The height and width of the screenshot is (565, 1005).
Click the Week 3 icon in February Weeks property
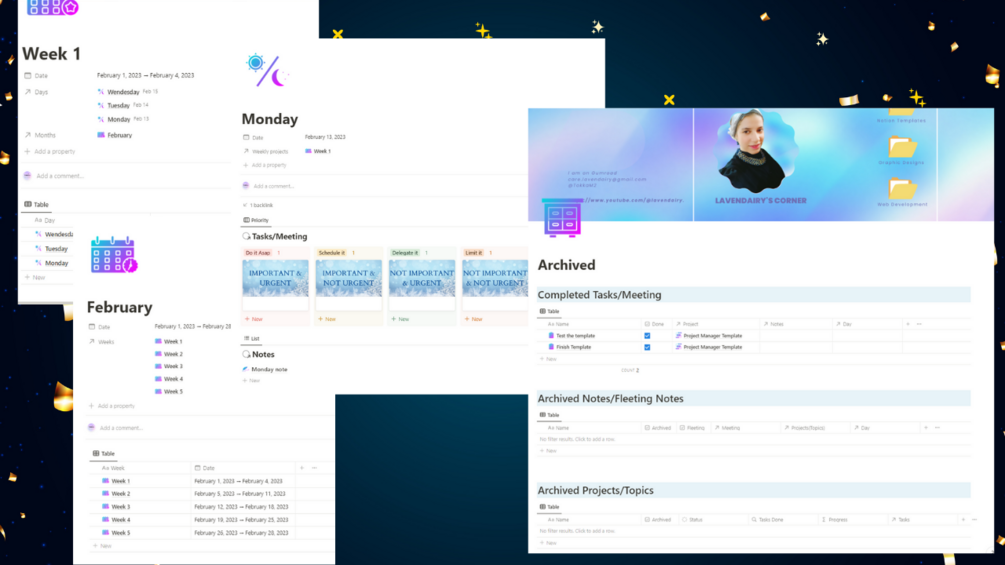tap(158, 366)
